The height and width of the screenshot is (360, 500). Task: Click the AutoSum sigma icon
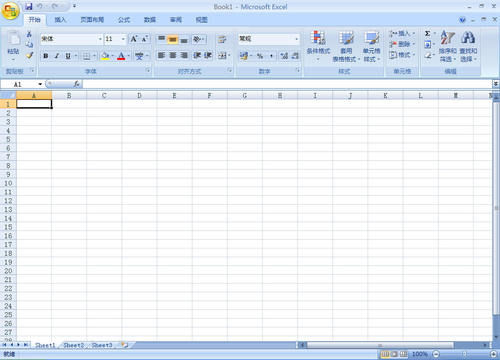tap(427, 34)
